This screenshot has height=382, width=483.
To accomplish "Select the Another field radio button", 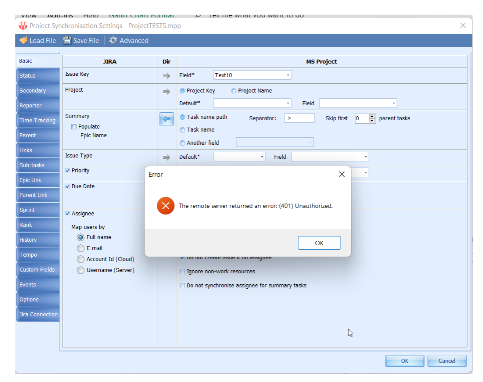I will [182, 143].
